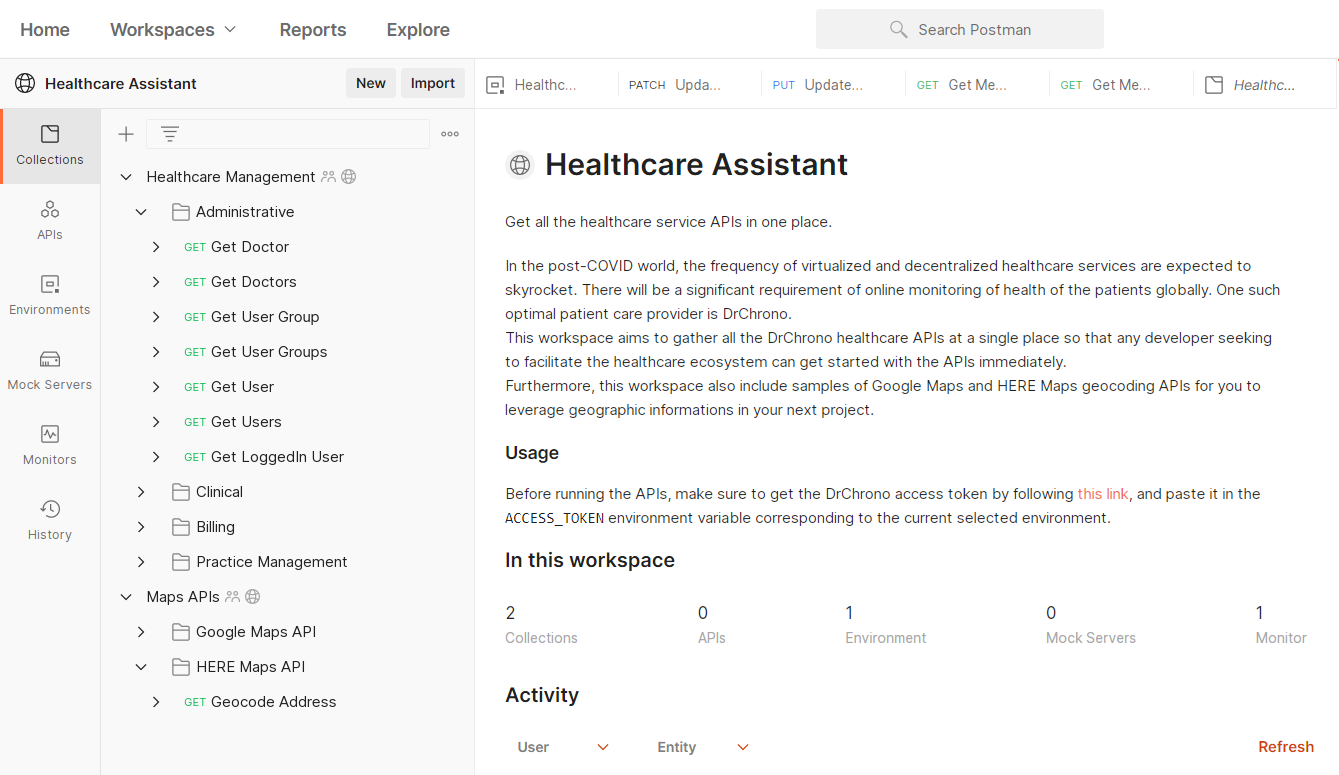Follow the 'this link' hyperlink

pyautogui.click(x=1103, y=494)
